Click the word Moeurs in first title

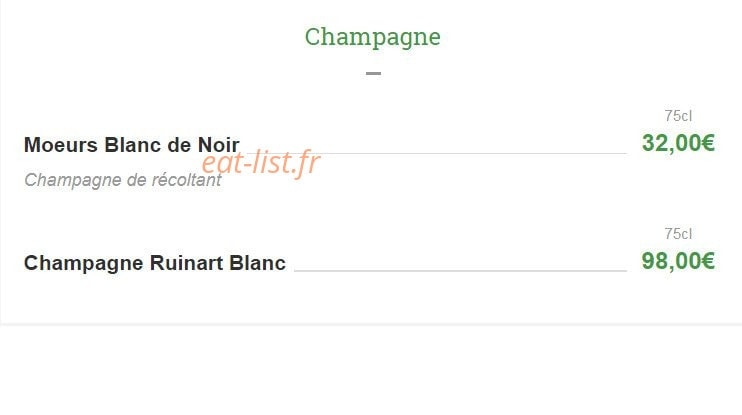coord(61,145)
